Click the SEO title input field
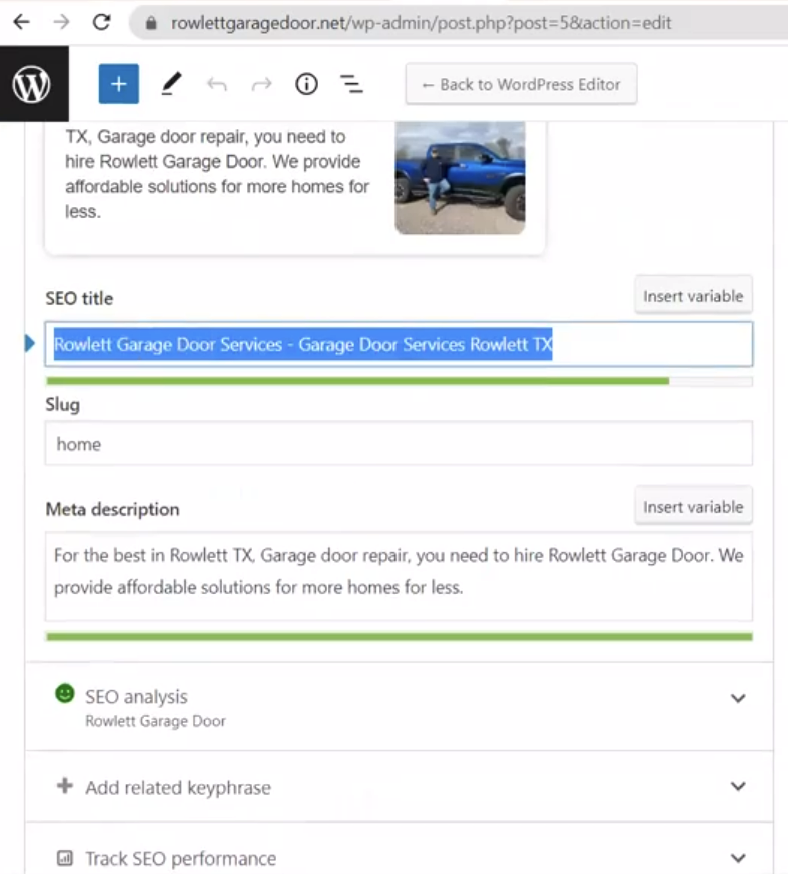This screenshot has height=874, width=788. (x=398, y=345)
